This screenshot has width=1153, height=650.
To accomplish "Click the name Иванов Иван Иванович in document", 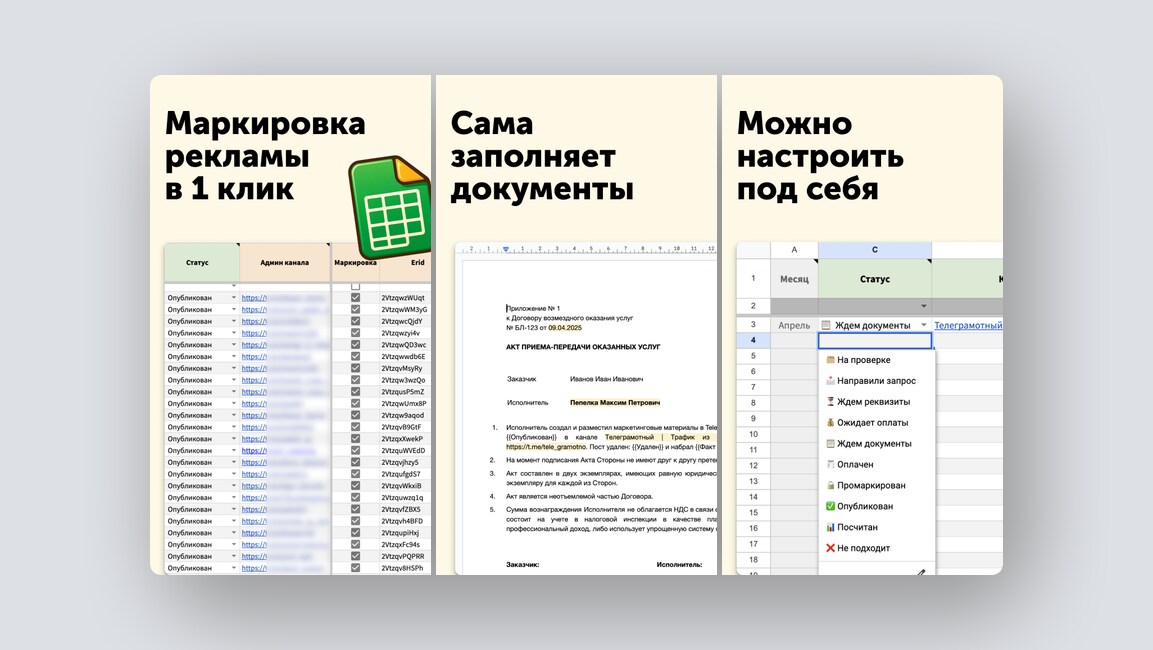I will (x=607, y=379).
